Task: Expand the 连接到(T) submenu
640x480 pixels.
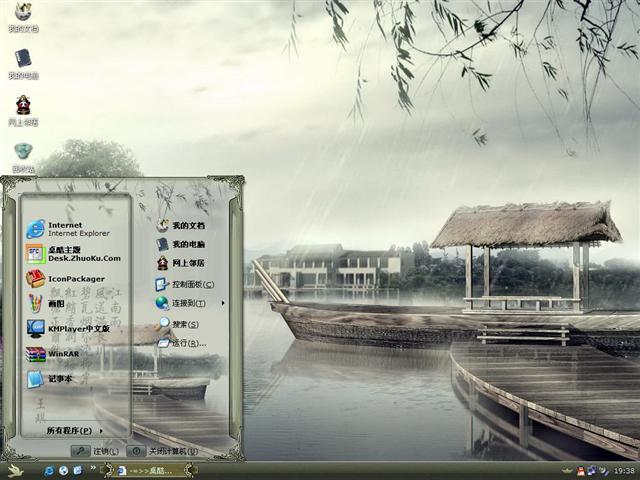Action: (x=188, y=303)
